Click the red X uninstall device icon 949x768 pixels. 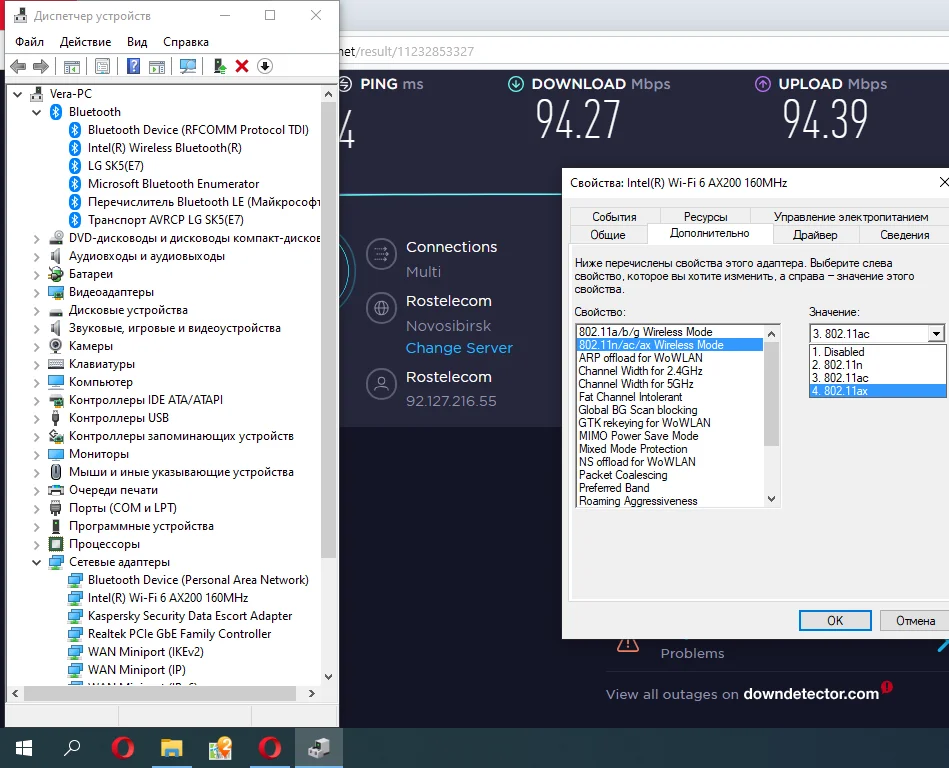tap(242, 67)
